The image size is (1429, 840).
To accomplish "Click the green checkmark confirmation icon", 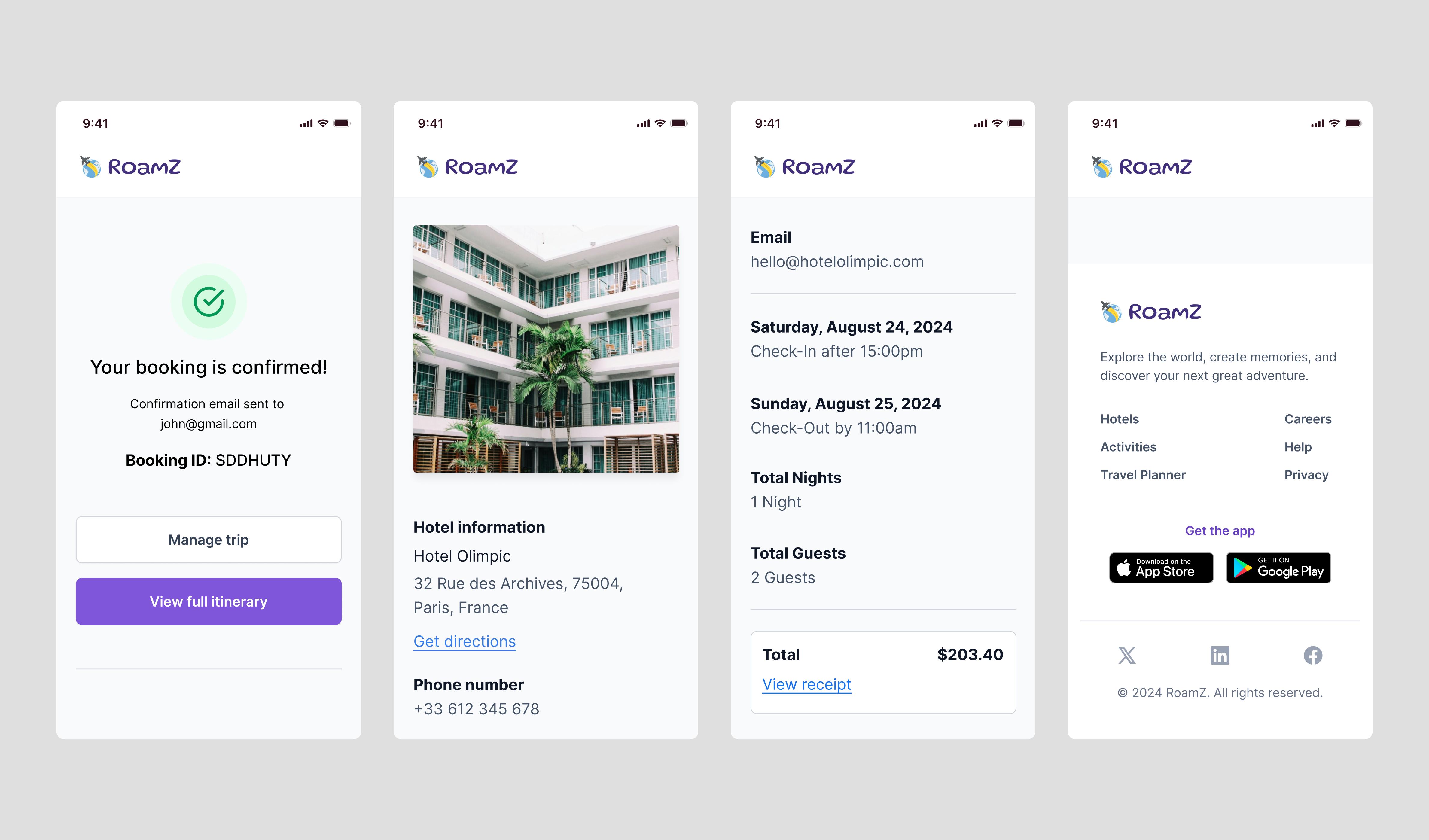I will click(x=208, y=300).
